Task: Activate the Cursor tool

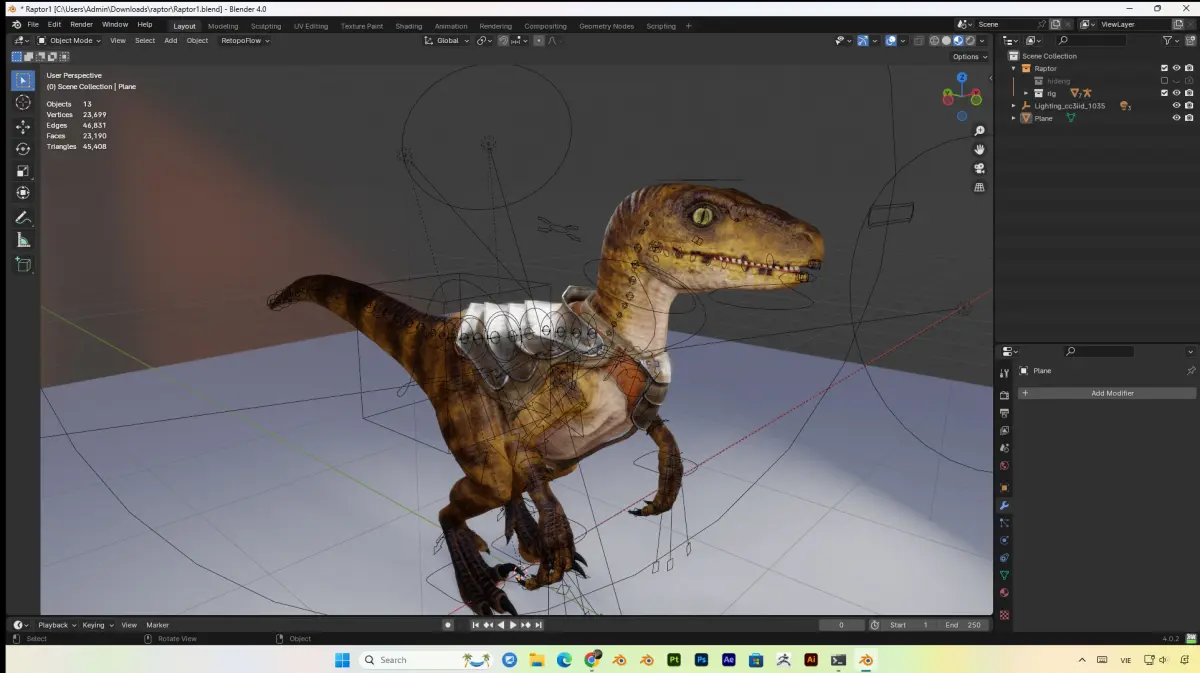Action: point(23,102)
